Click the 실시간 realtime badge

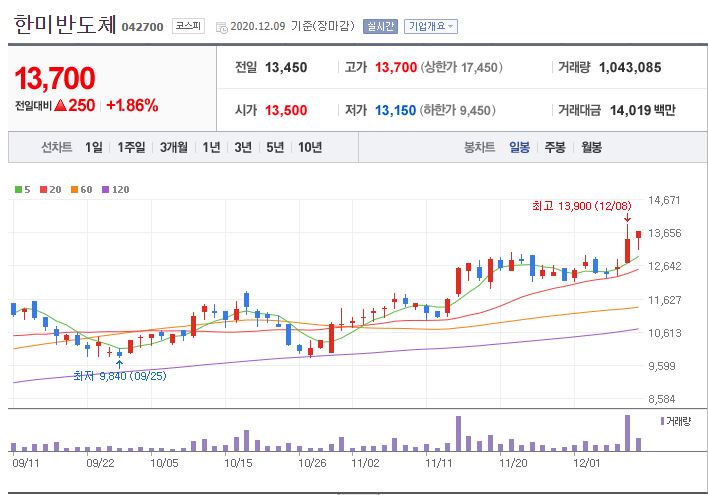380,26
